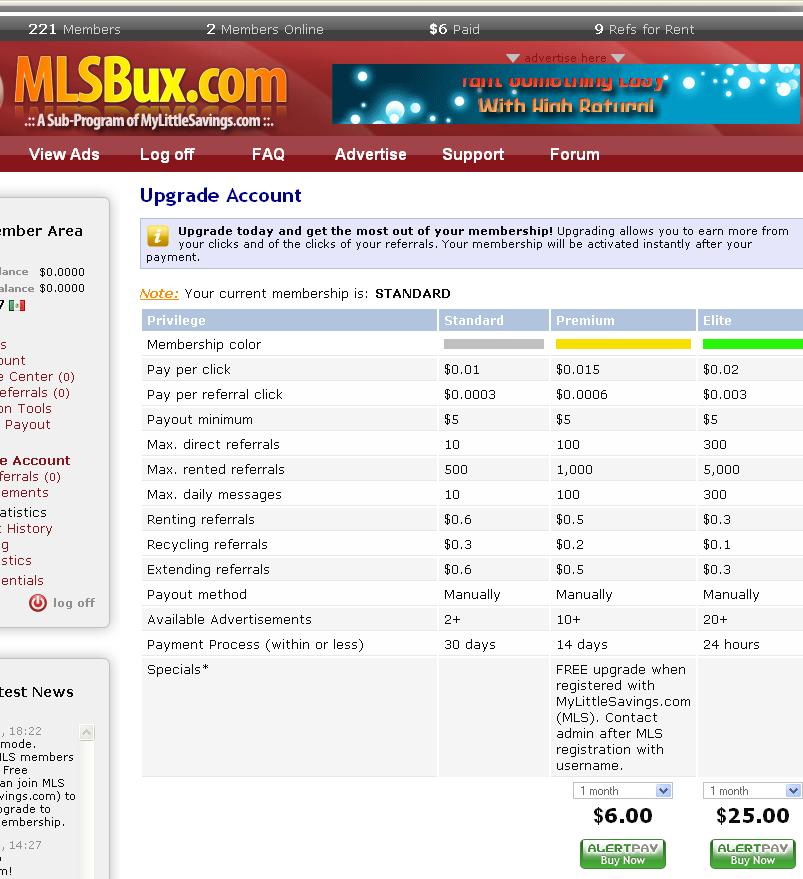Screen dimensions: 803x879
Task: Click the yellow Premium membership color bar
Action: pyautogui.click(x=623, y=344)
